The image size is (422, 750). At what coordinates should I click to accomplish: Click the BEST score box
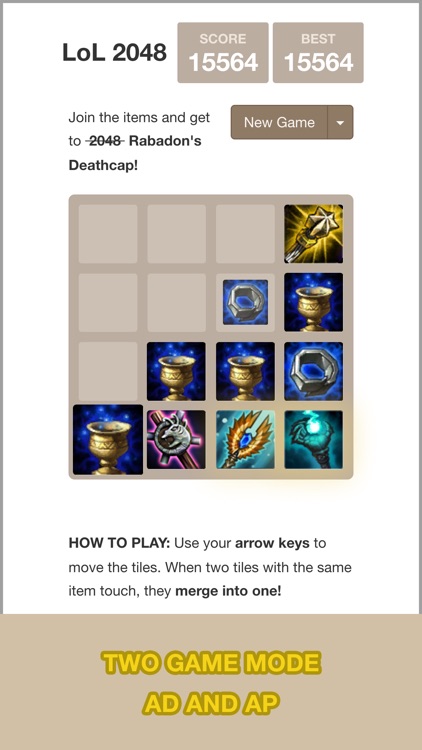pos(318,53)
